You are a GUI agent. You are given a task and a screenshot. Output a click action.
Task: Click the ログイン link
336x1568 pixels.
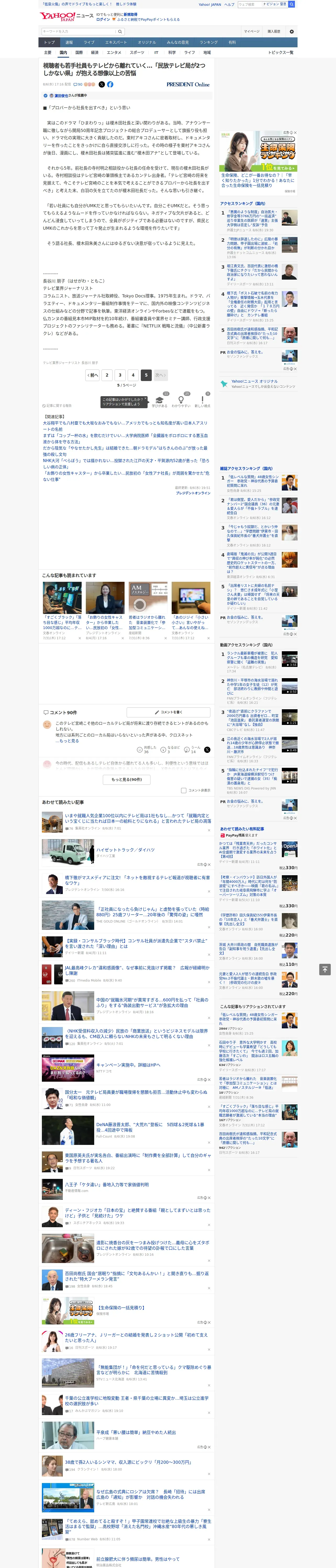click(x=103, y=20)
